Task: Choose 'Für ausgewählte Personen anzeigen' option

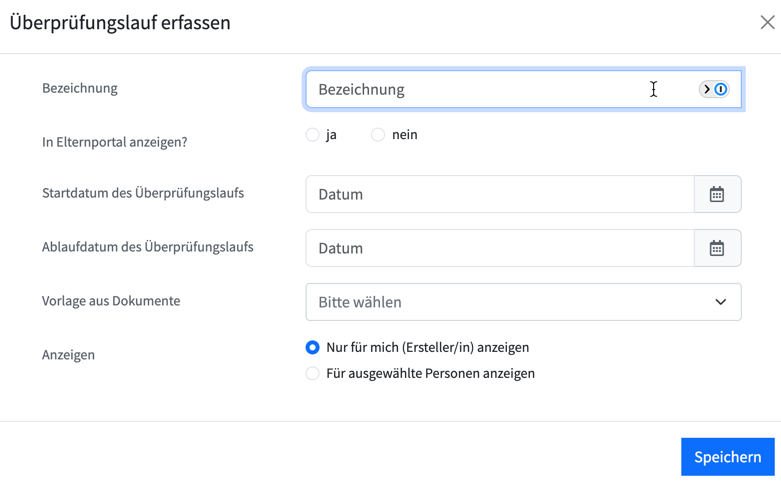Action: point(312,373)
